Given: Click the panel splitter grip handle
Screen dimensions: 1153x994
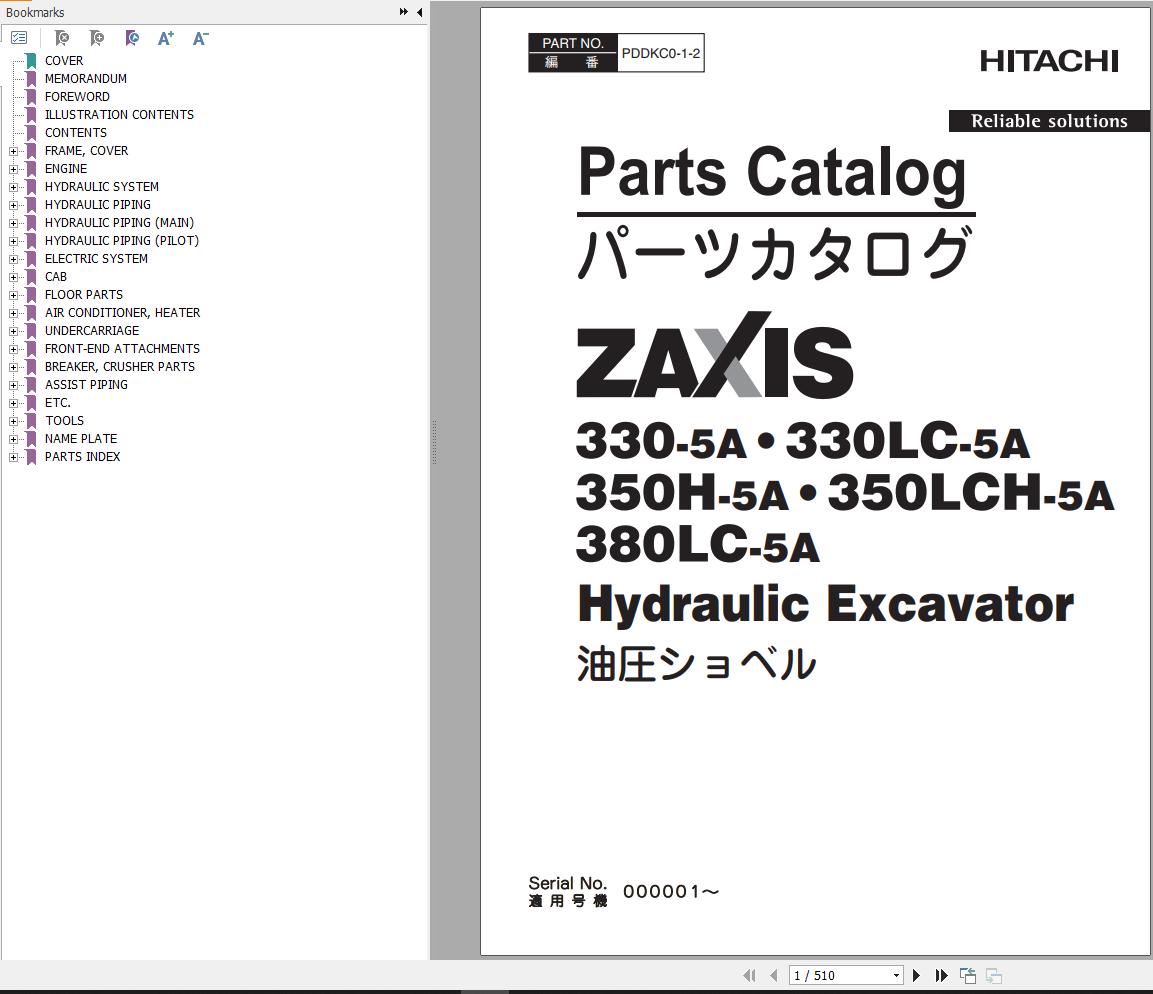Looking at the screenshot, I should point(435,442).
